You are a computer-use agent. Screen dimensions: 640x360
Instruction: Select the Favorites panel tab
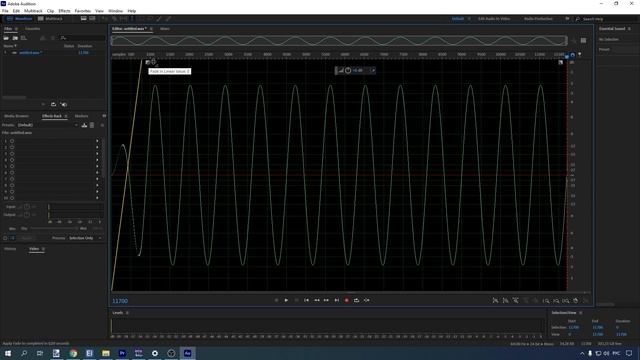pyautogui.click(x=32, y=29)
